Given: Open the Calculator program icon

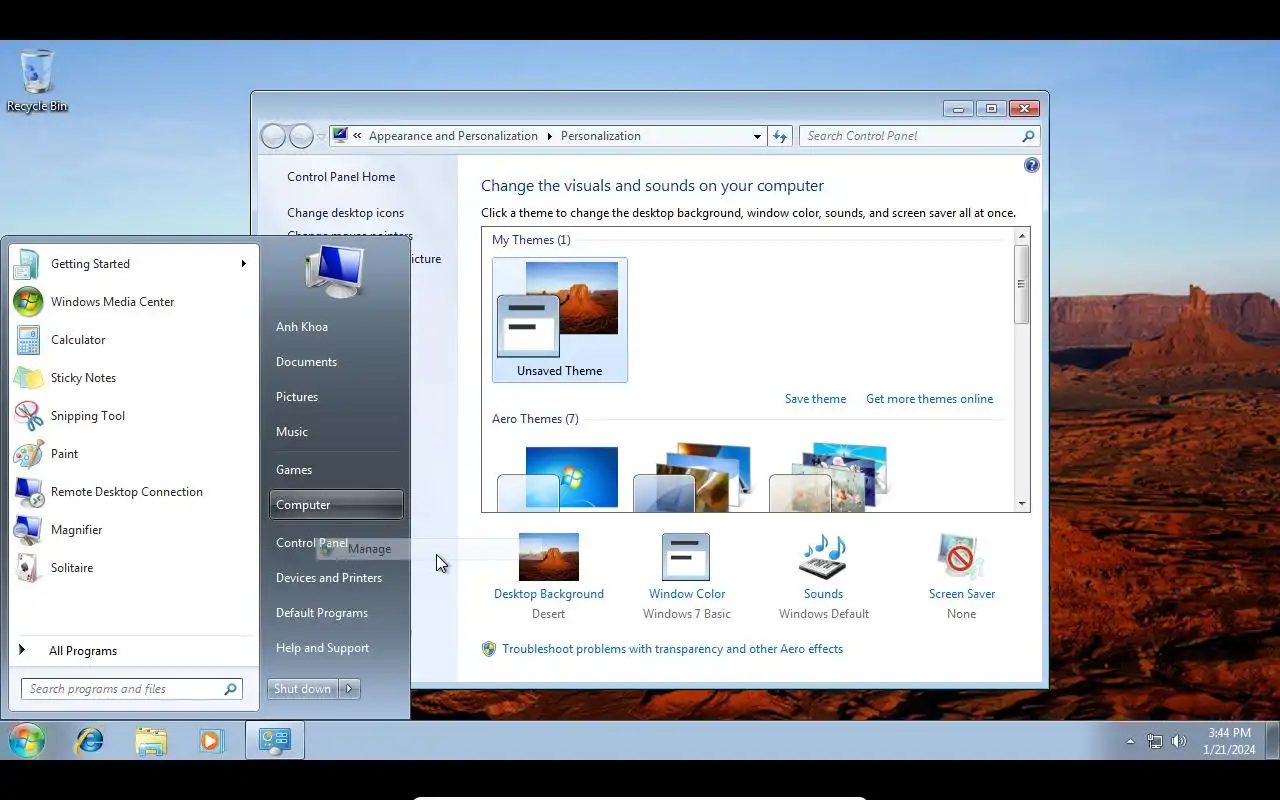Looking at the screenshot, I should [28, 340].
